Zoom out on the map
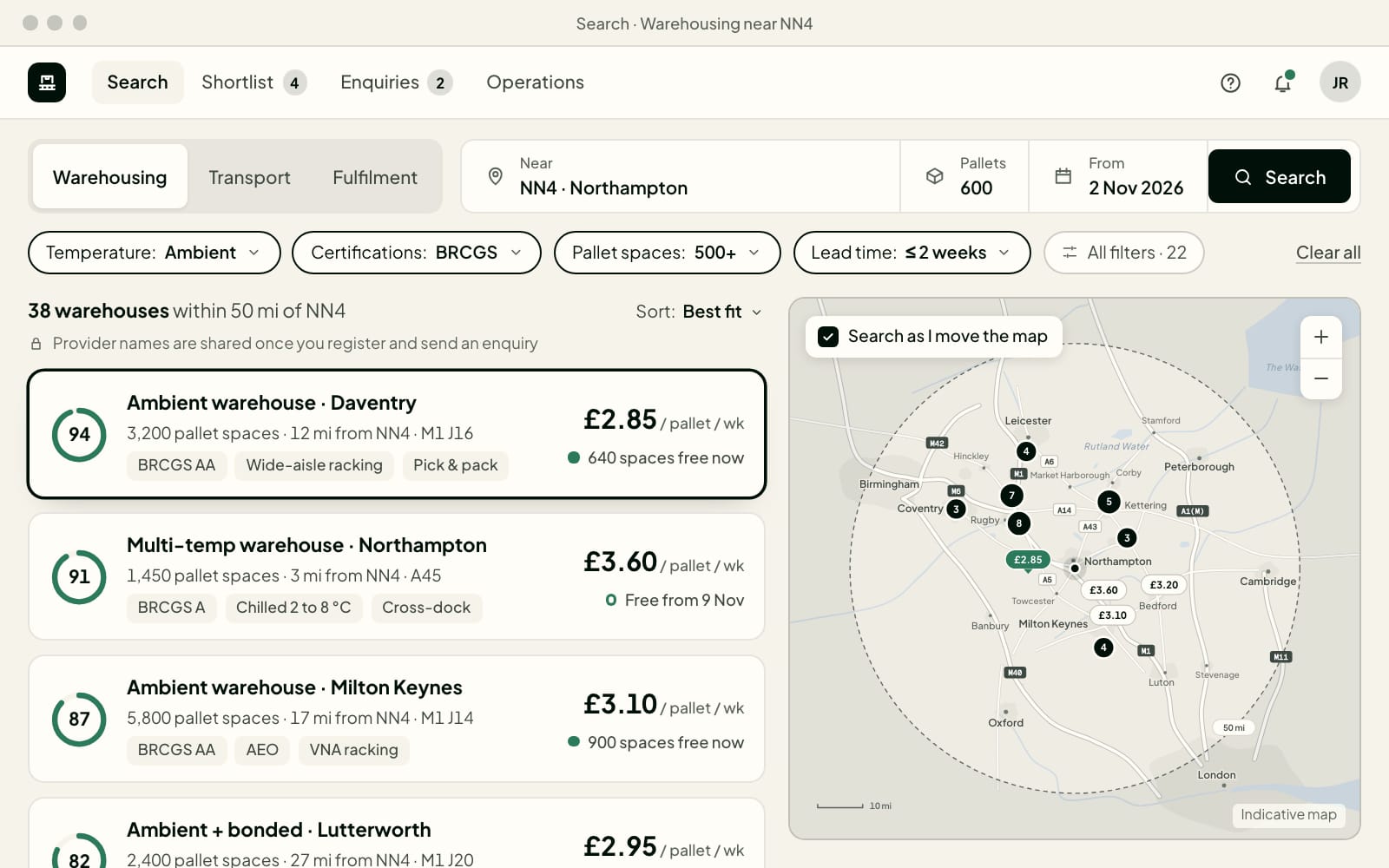This screenshot has height=868, width=1389. (1321, 378)
